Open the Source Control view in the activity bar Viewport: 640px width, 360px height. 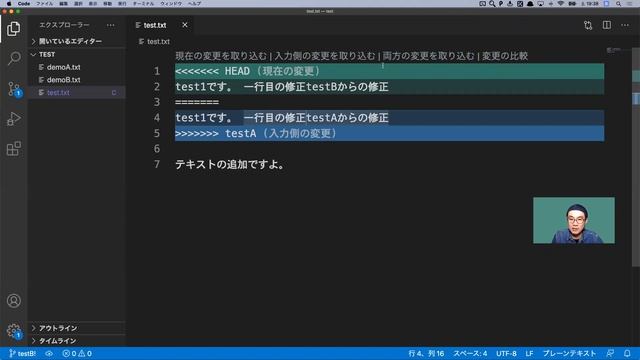14,89
